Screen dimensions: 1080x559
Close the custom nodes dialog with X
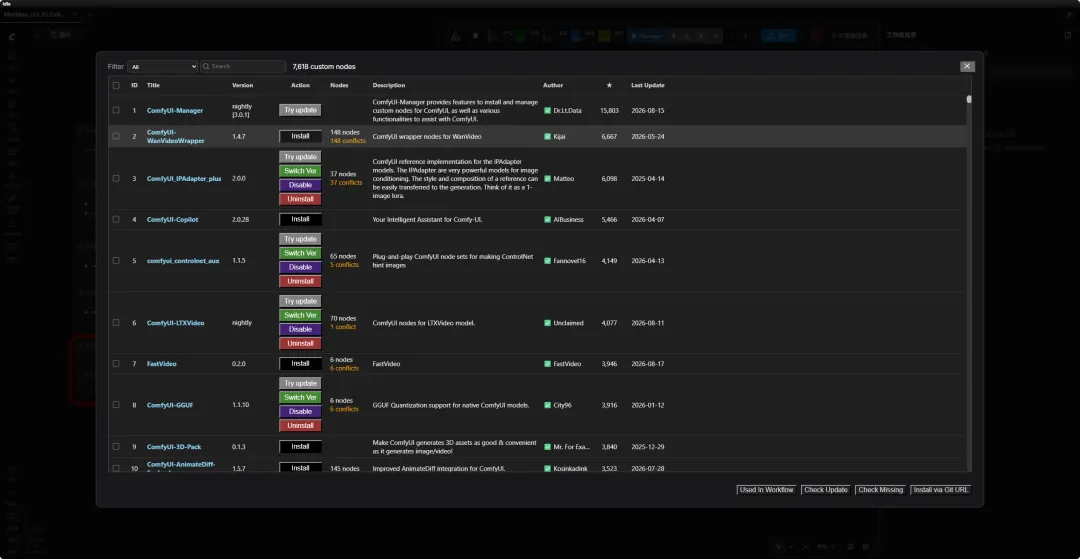pos(968,66)
